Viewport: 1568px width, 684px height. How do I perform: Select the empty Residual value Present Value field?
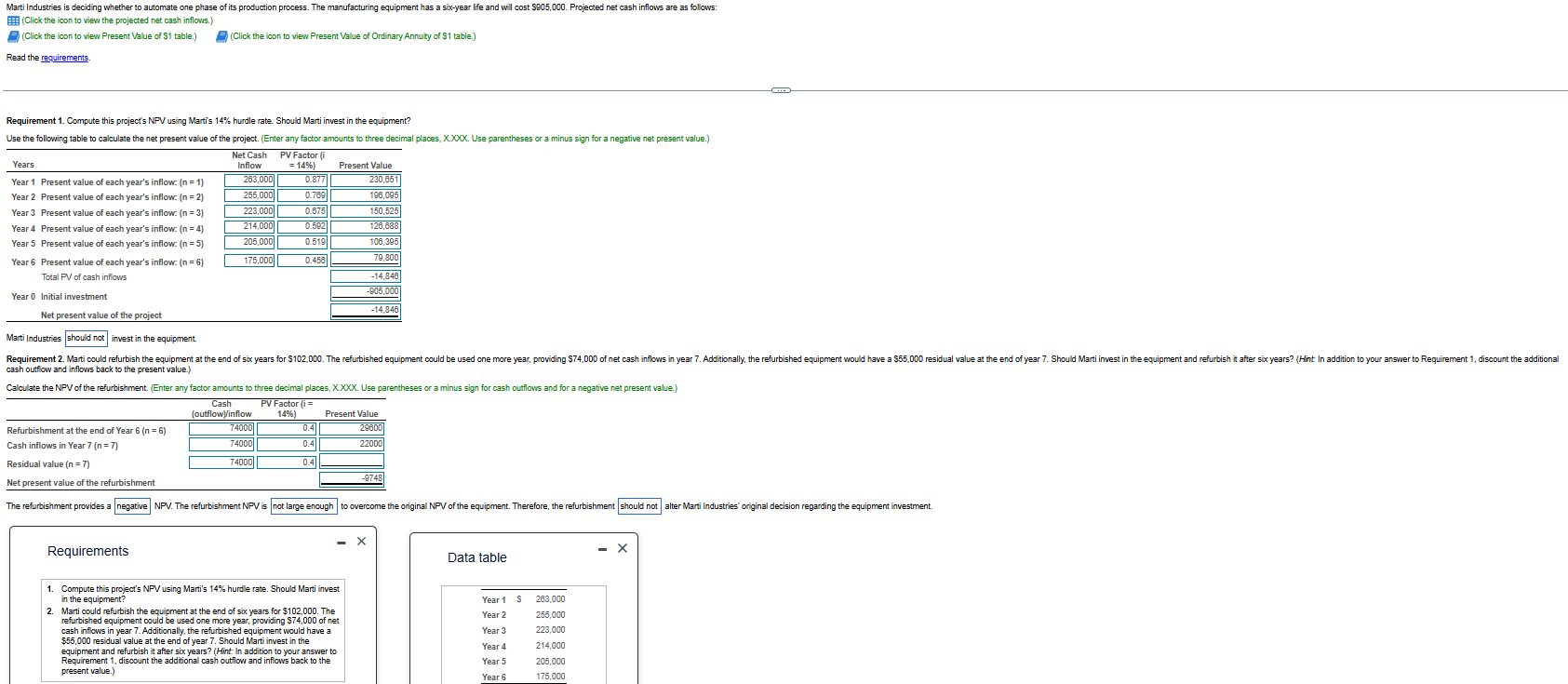(x=352, y=461)
